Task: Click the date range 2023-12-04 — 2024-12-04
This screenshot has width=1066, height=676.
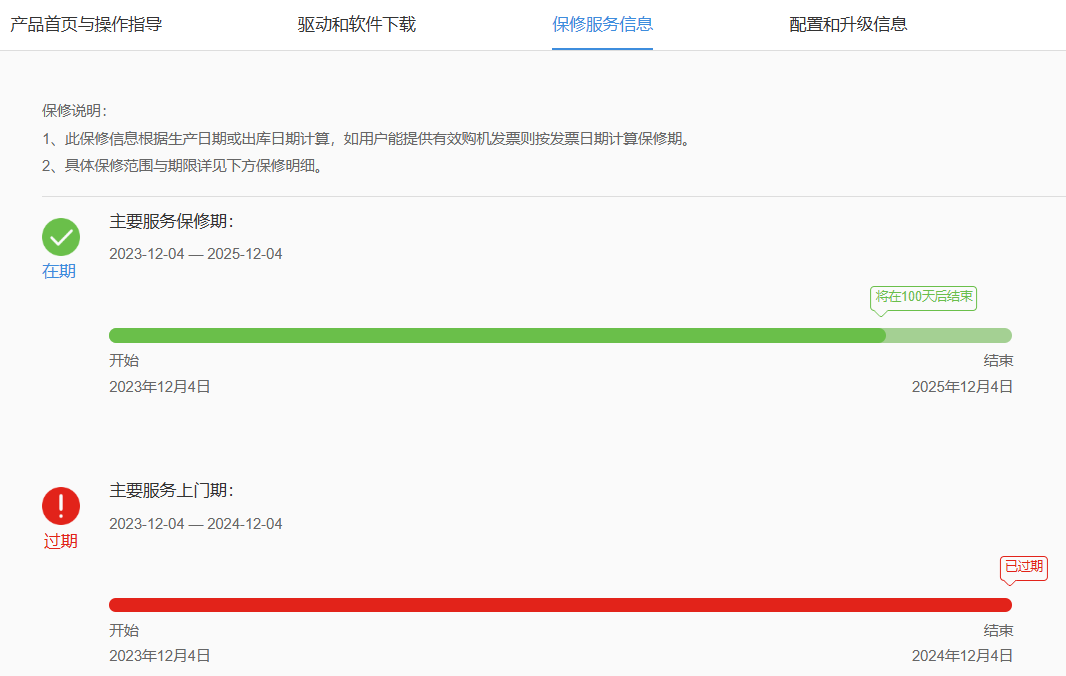Action: (x=196, y=524)
